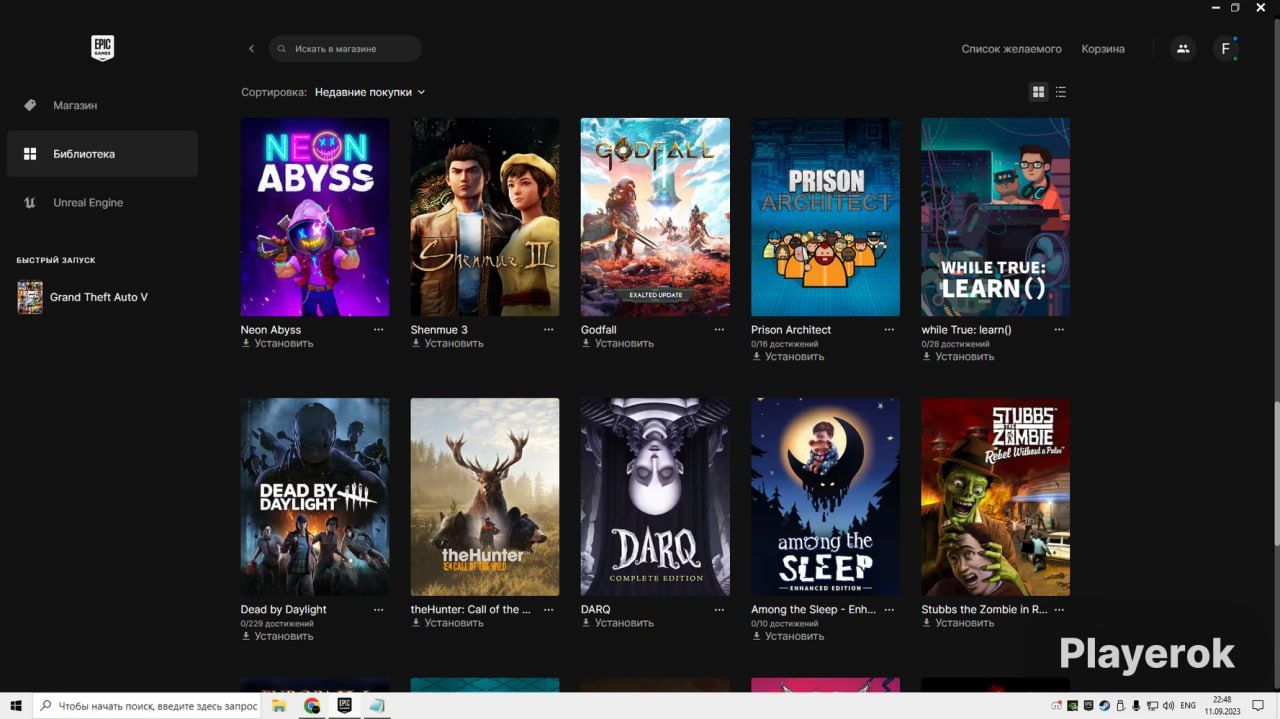Screen dimensions: 1280x719
Task: Open theHunter options menu (three dots)
Action: tap(549, 609)
